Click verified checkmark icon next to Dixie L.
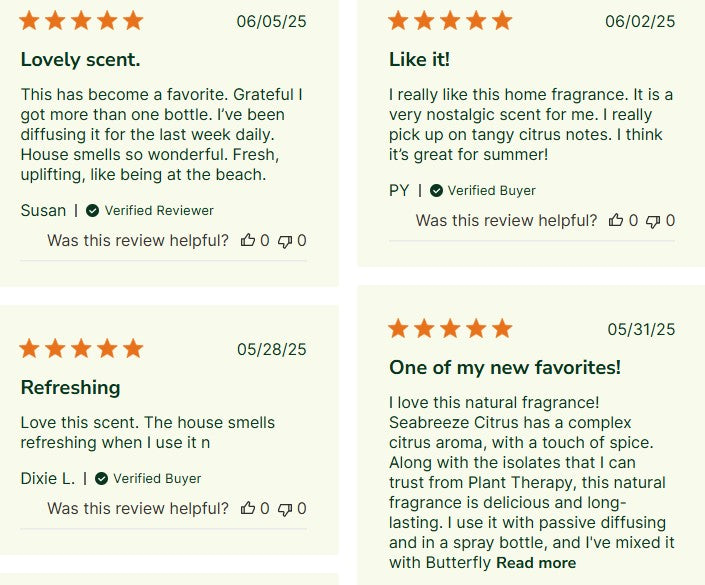The height and width of the screenshot is (585, 705). click(x=101, y=478)
